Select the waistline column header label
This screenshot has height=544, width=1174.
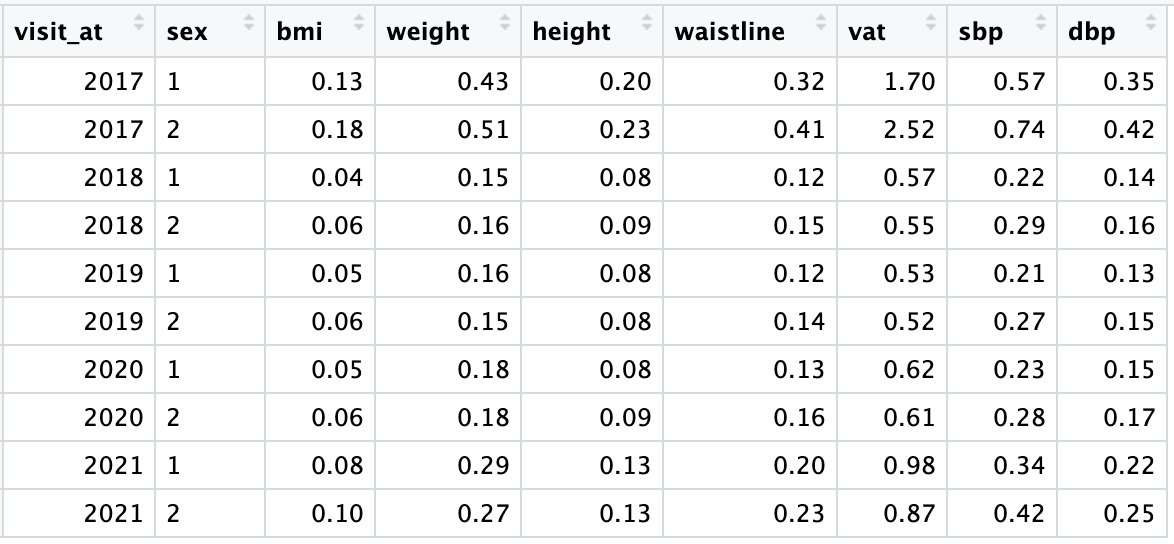pyautogui.click(x=729, y=31)
